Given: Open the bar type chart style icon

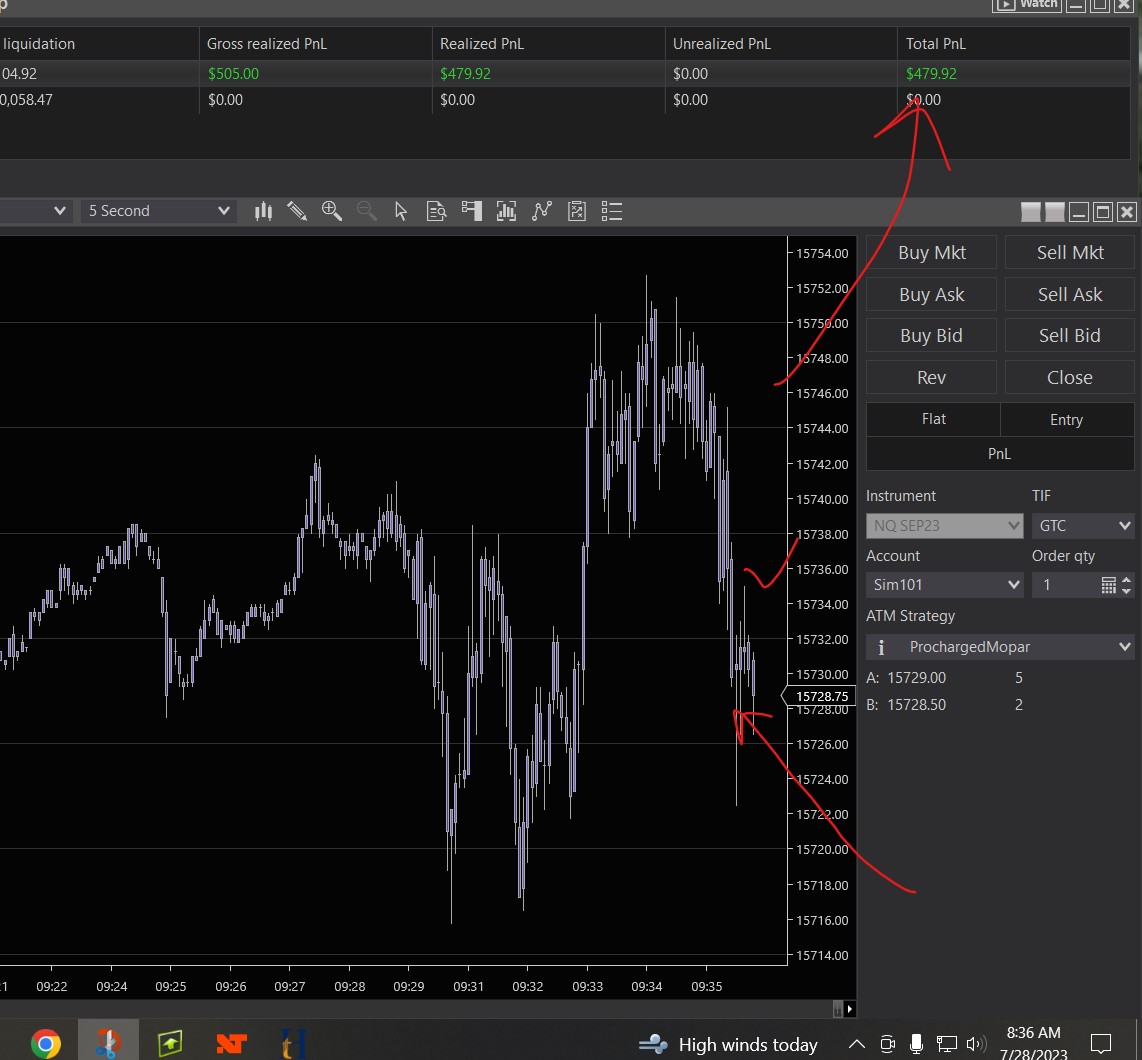Looking at the screenshot, I should point(263,211).
